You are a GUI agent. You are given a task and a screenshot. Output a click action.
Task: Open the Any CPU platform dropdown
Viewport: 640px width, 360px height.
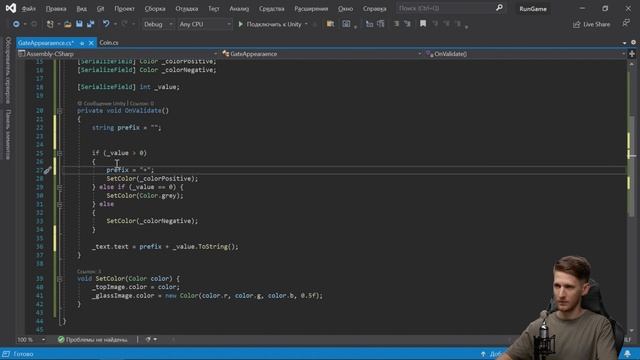(205, 24)
